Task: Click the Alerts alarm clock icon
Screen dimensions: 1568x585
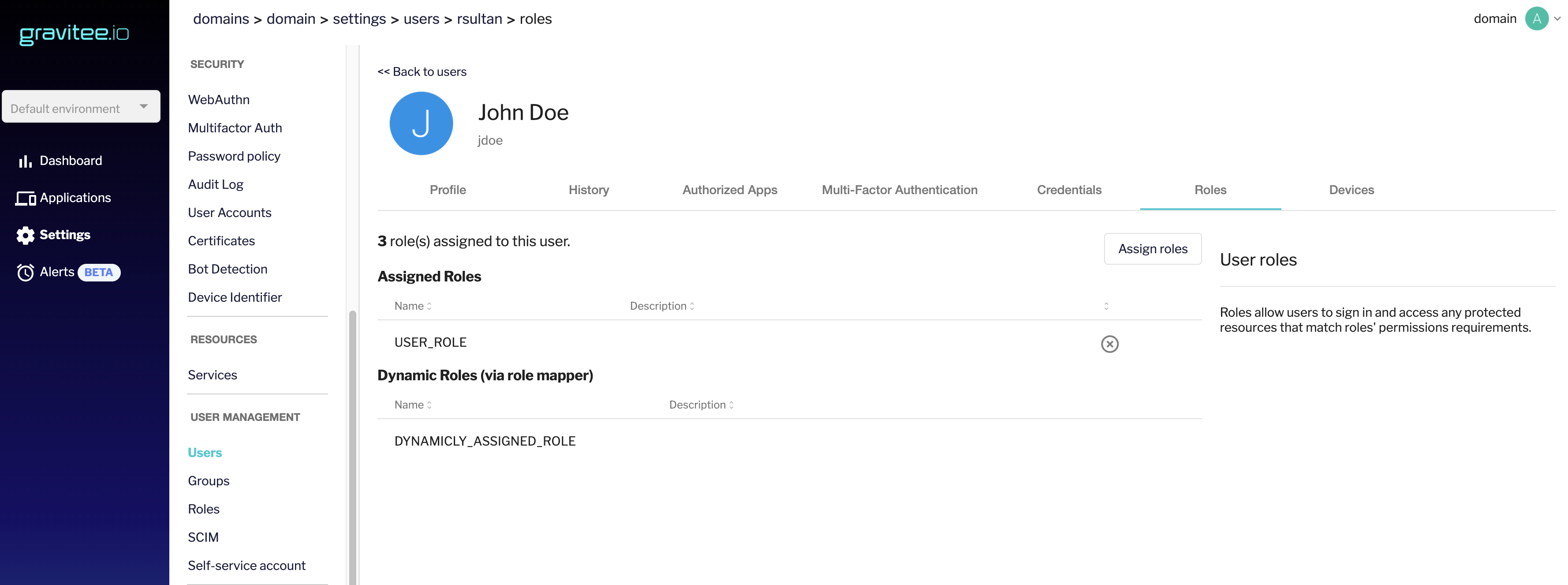Action: [26, 272]
